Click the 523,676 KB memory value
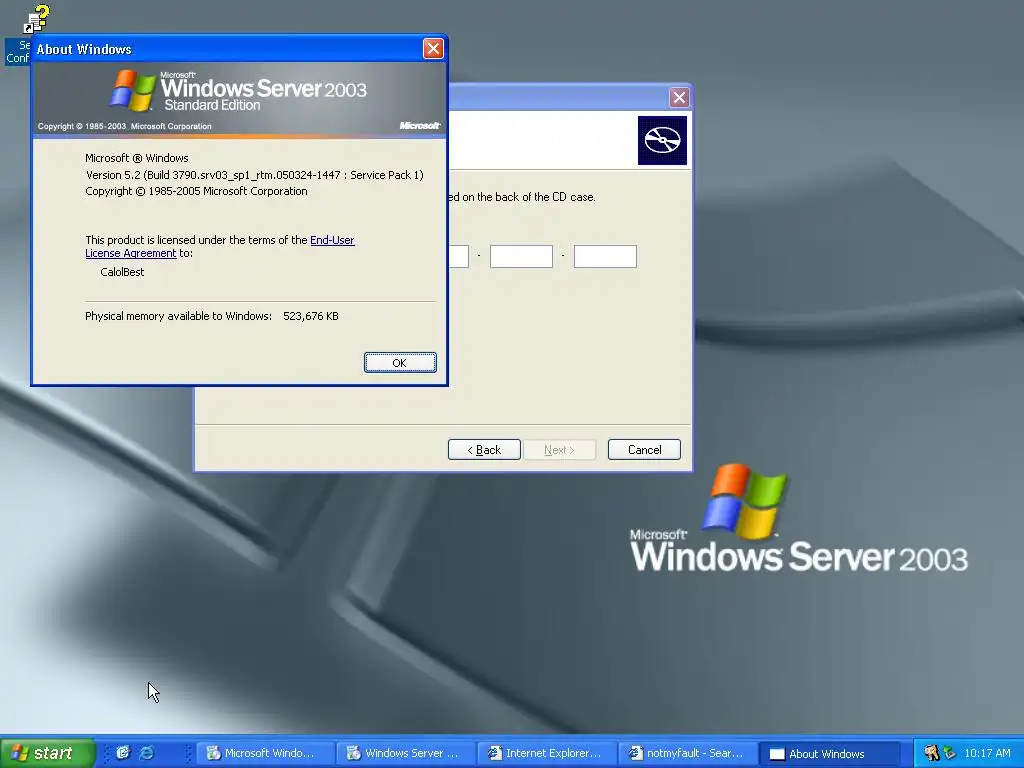 click(311, 316)
